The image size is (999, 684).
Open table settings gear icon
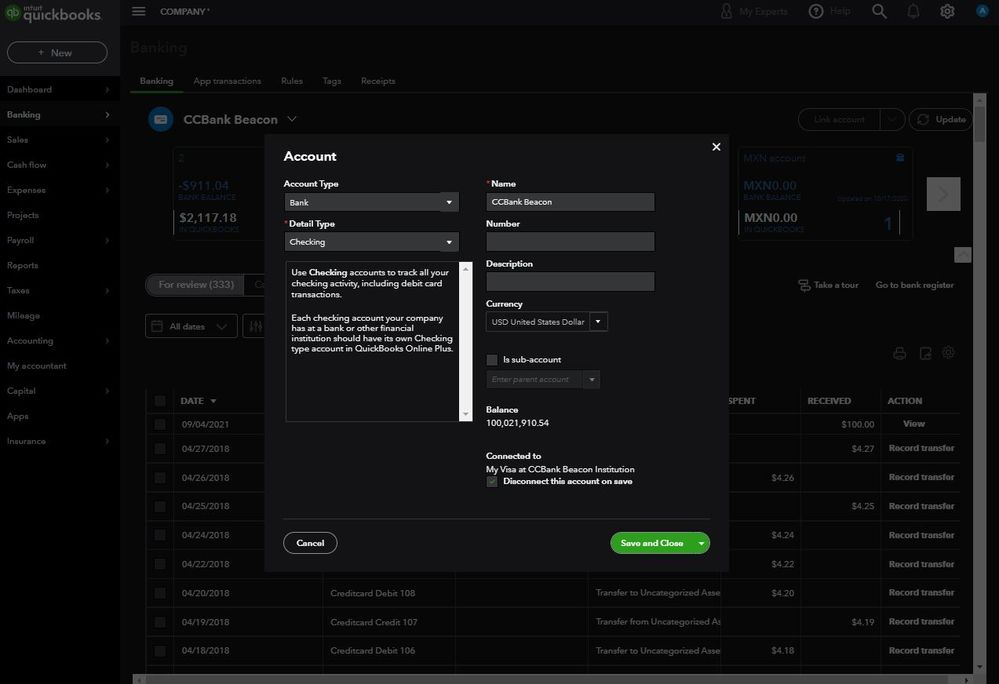click(948, 352)
